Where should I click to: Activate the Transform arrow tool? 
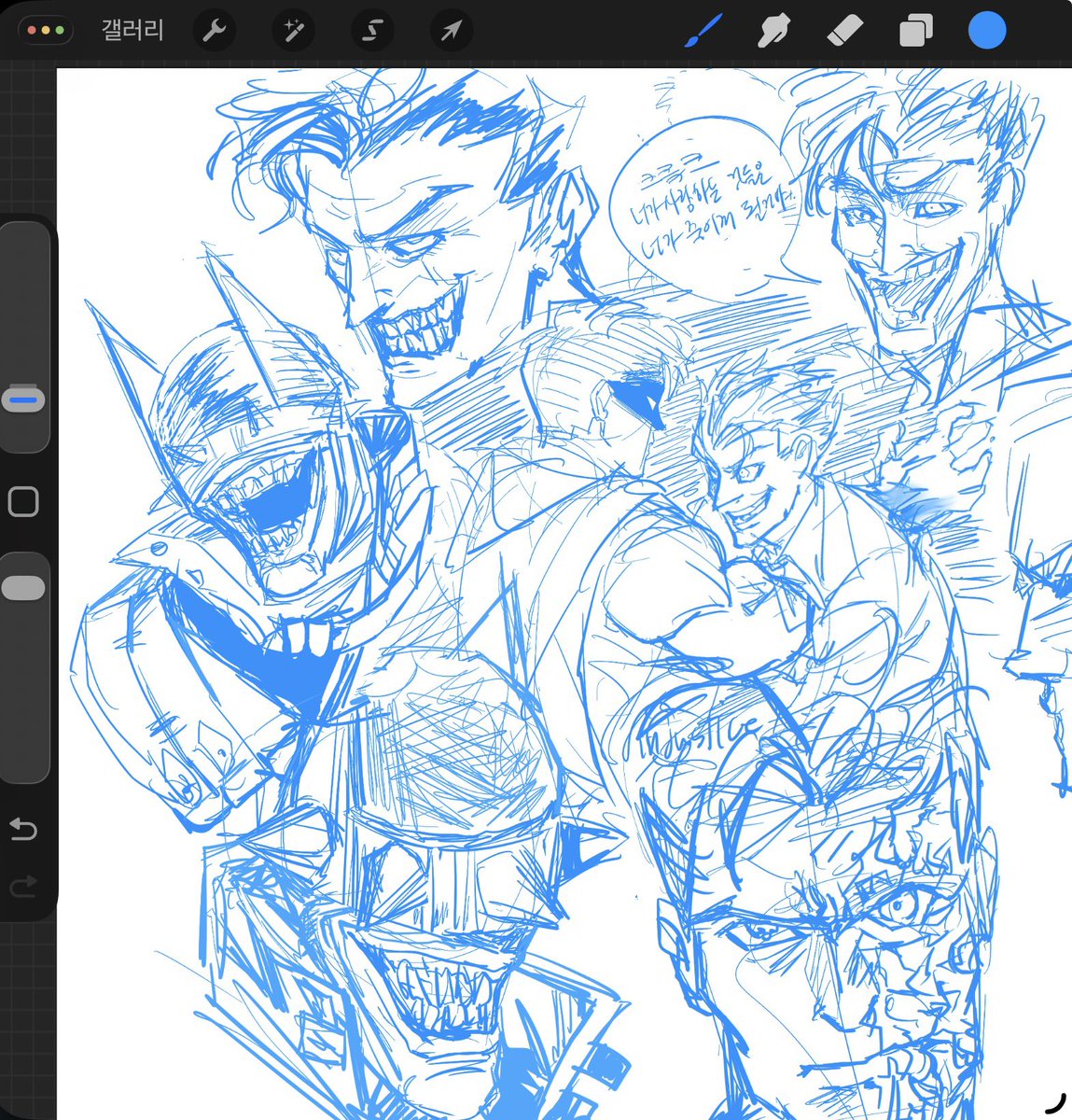click(452, 32)
